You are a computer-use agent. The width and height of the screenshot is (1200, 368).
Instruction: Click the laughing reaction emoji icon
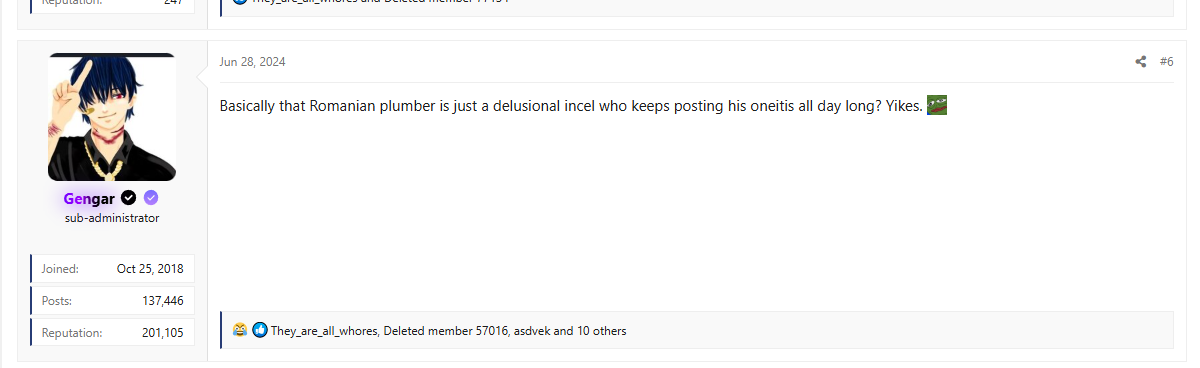click(240, 329)
